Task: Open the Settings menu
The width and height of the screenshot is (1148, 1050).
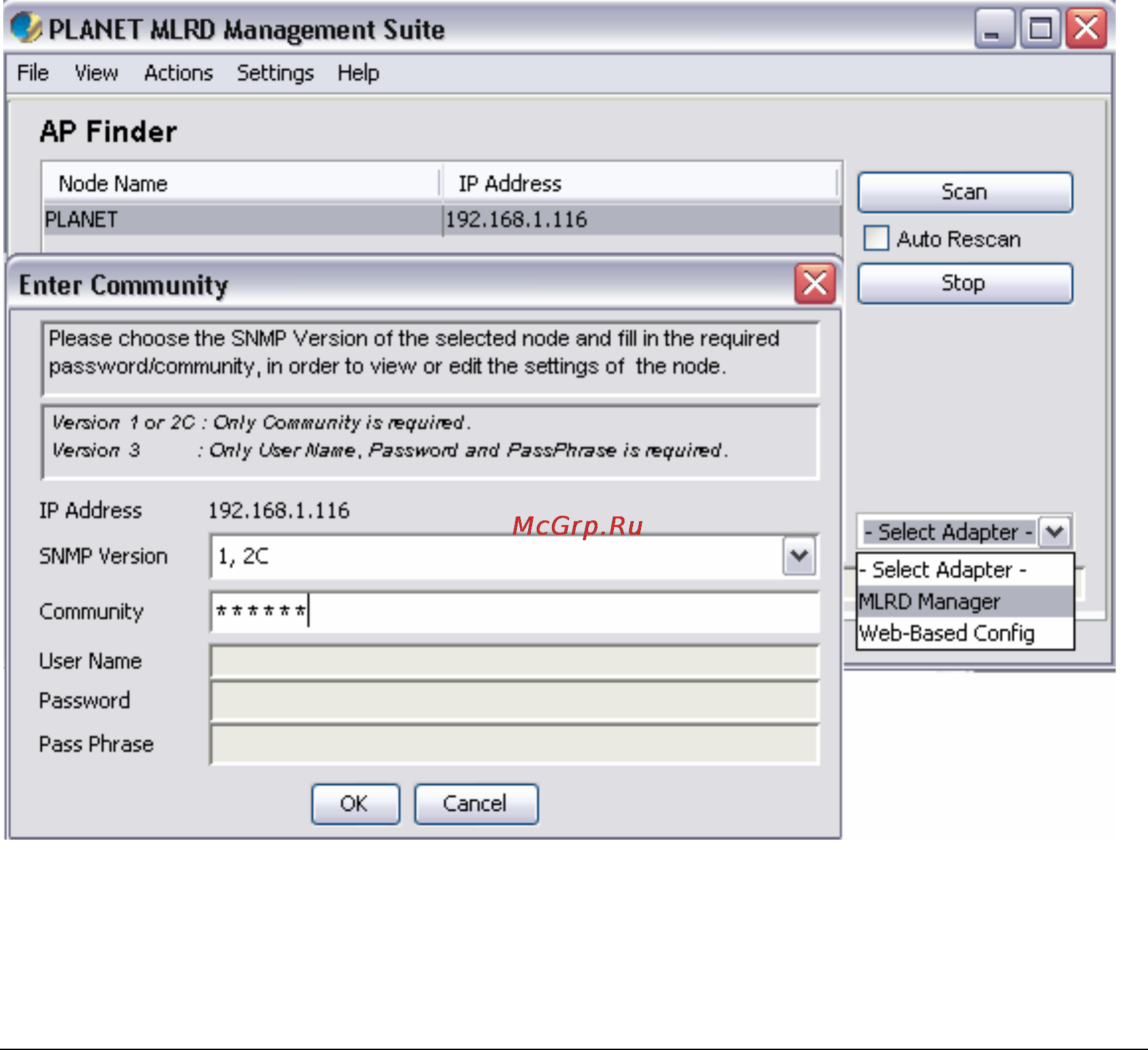Action: [x=276, y=73]
